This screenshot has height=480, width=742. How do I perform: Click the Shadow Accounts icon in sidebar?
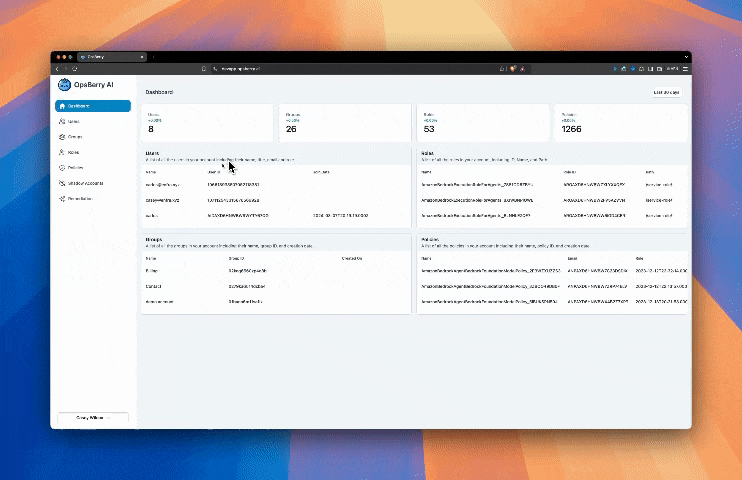coord(62,183)
